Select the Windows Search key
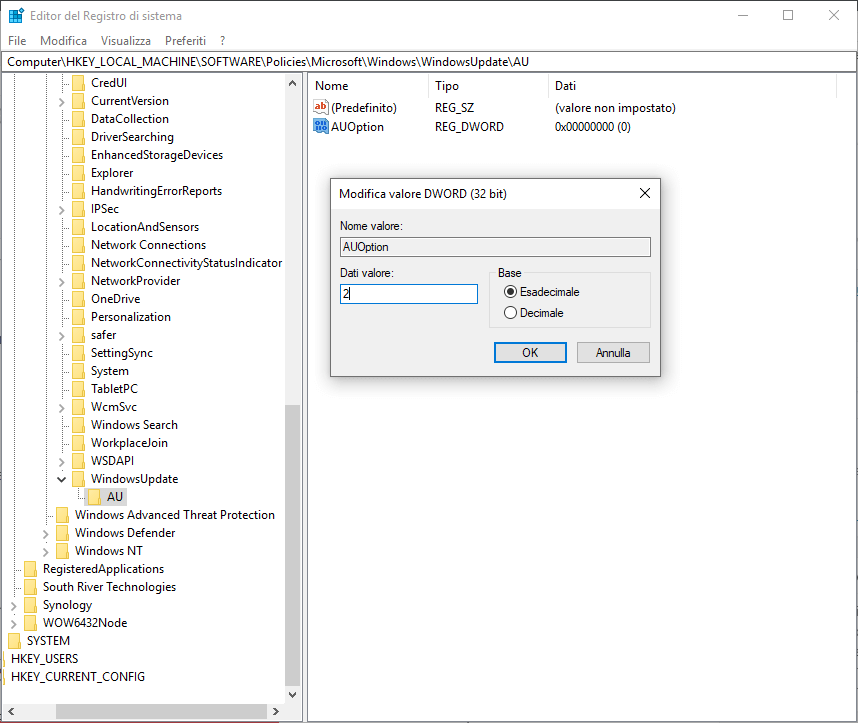Screen dimensions: 858x723 (x=134, y=425)
